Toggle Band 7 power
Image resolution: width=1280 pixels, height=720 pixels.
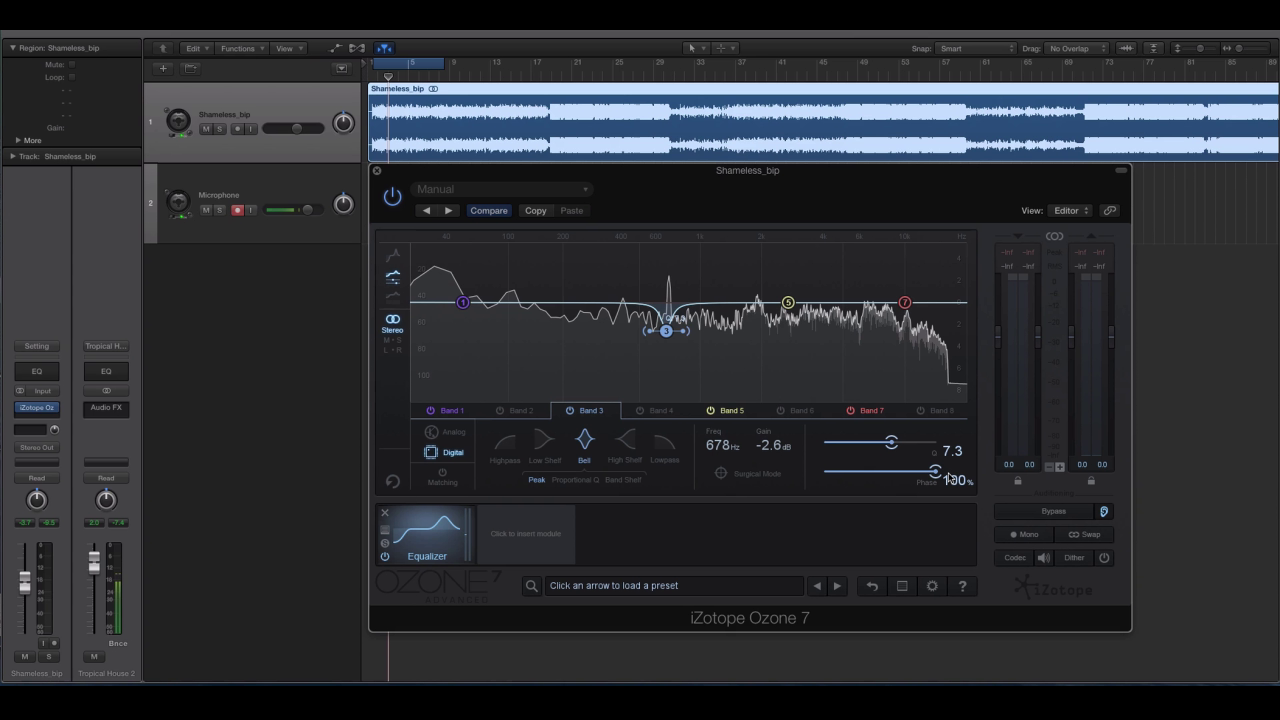click(851, 410)
